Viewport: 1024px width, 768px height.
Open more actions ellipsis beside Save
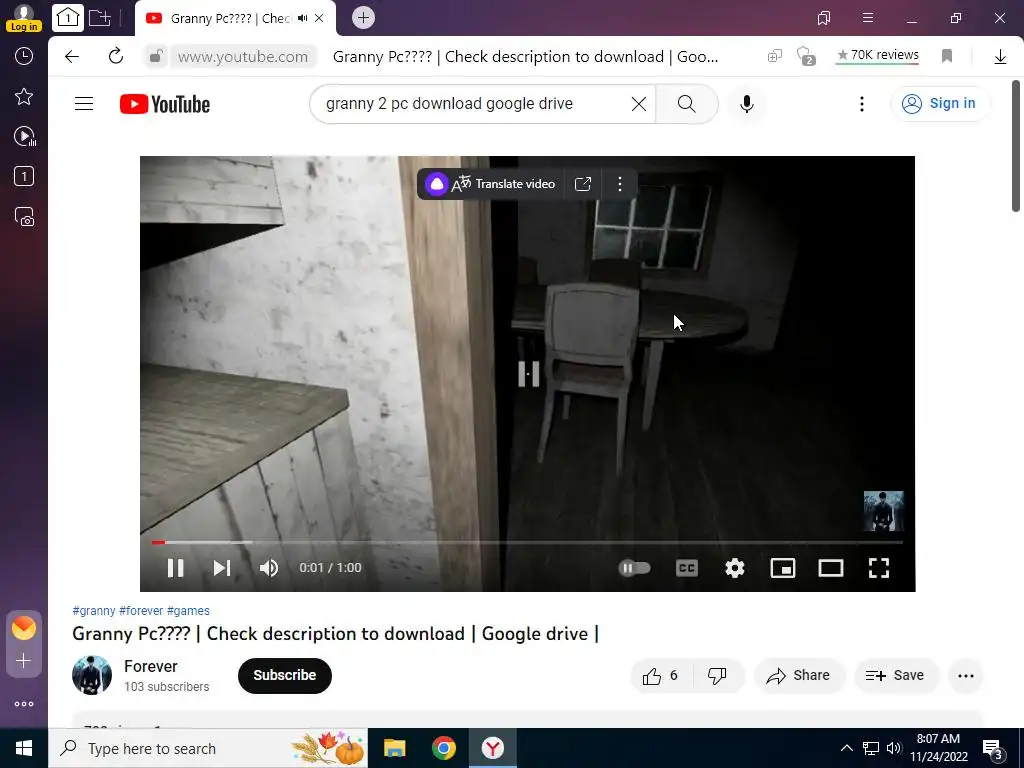(966, 676)
